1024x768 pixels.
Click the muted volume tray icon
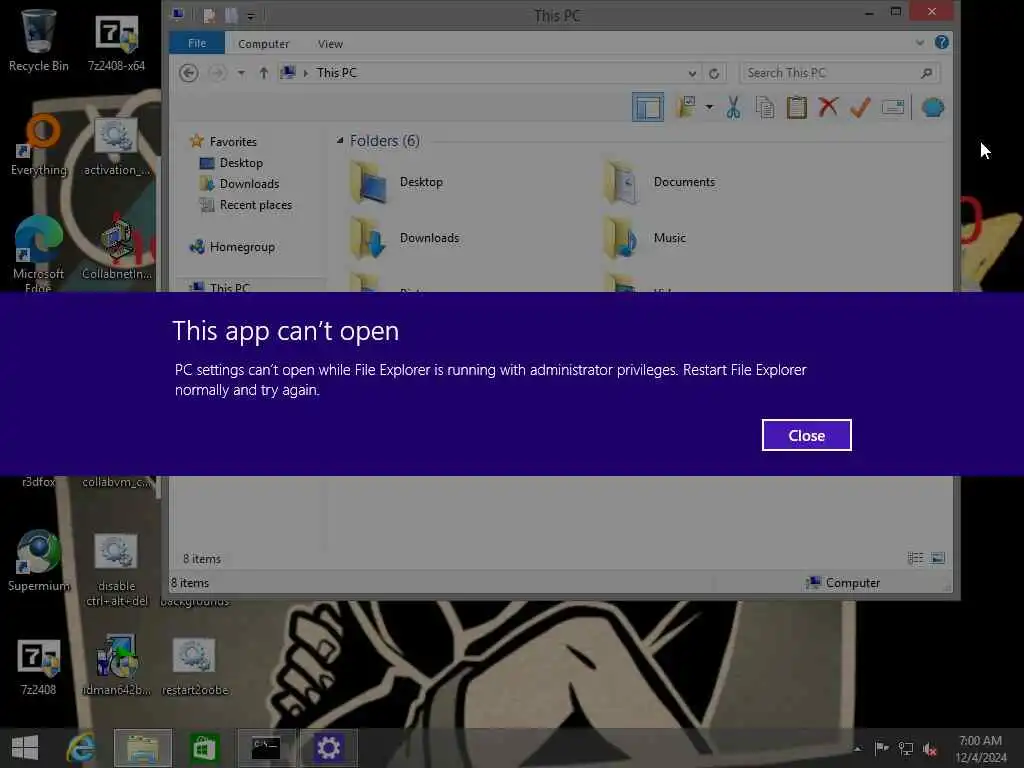click(930, 749)
